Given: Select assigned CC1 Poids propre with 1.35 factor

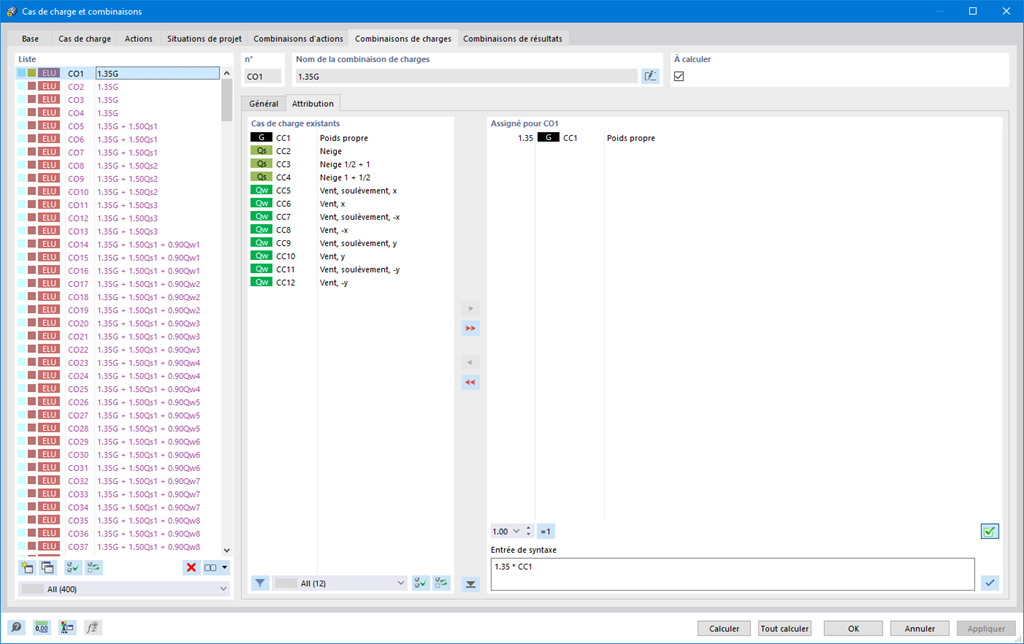Looking at the screenshot, I should (x=744, y=138).
